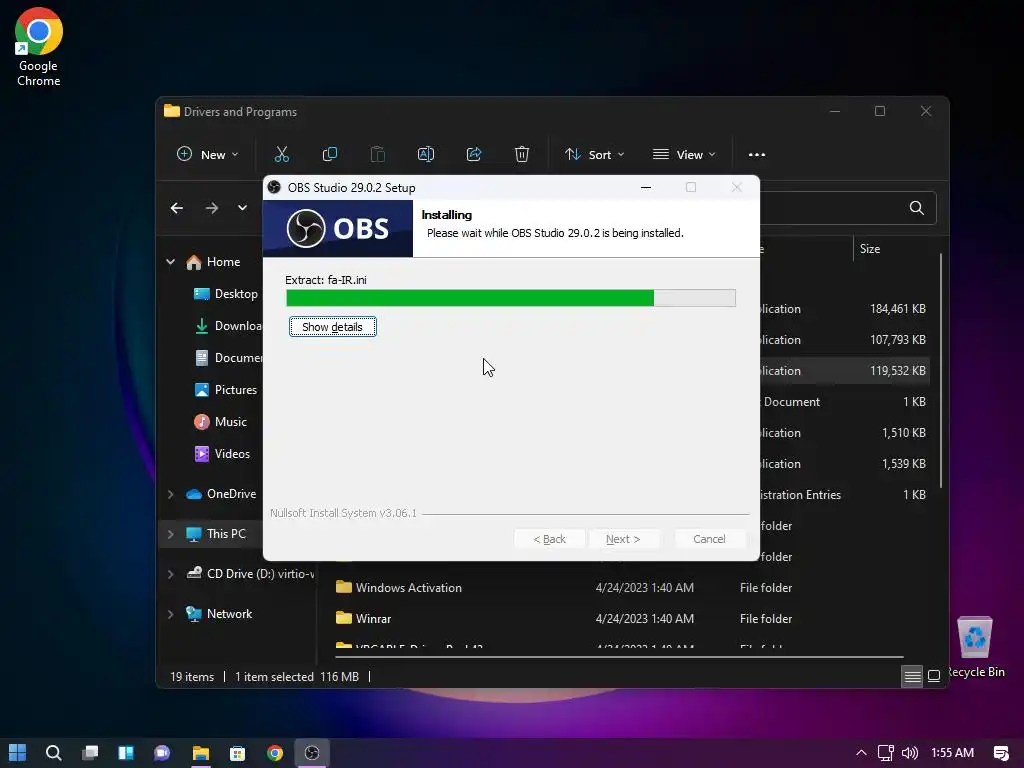Open Task View from taskbar
1024x768 pixels.
tap(90, 753)
